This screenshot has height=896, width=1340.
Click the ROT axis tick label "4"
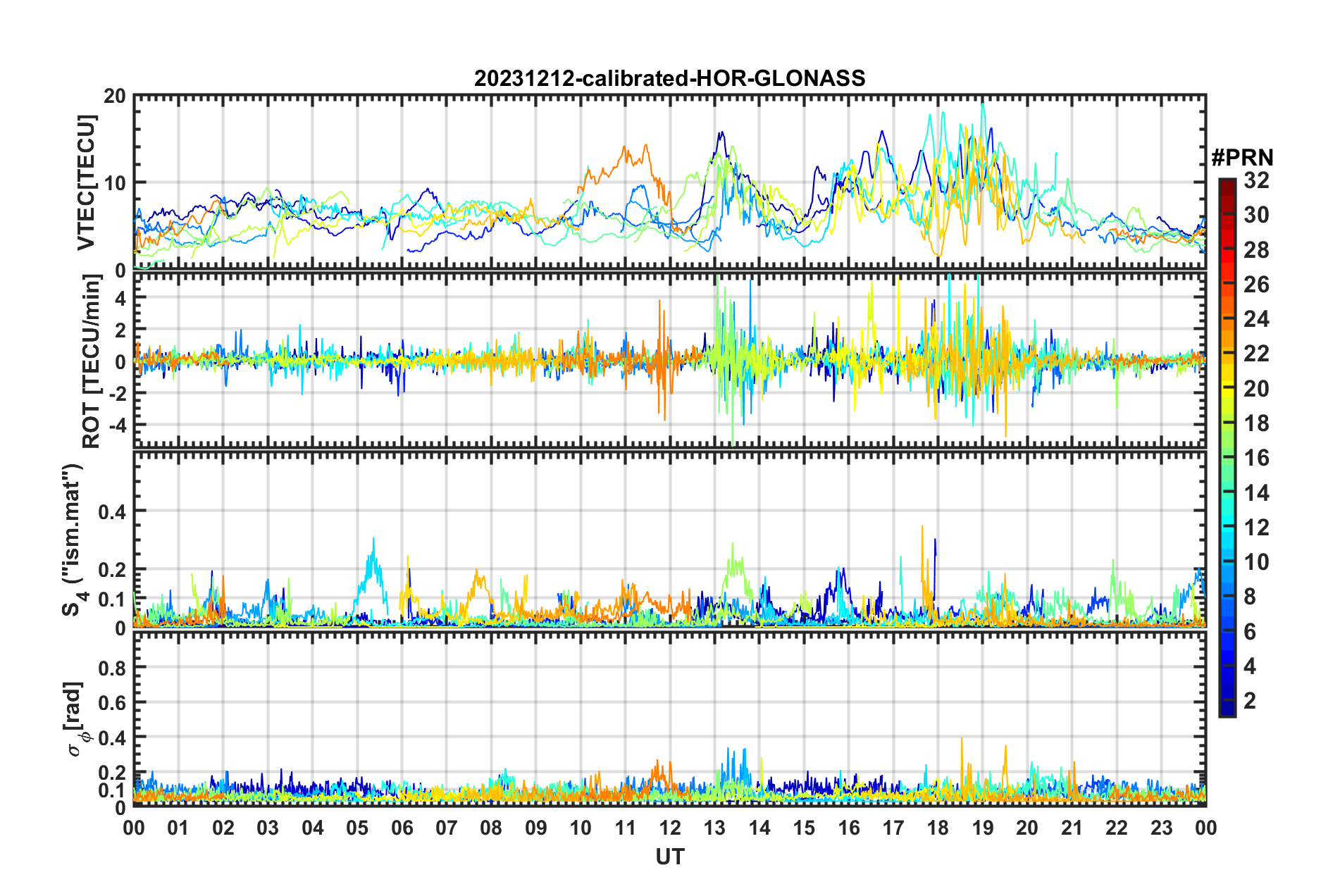click(120, 298)
